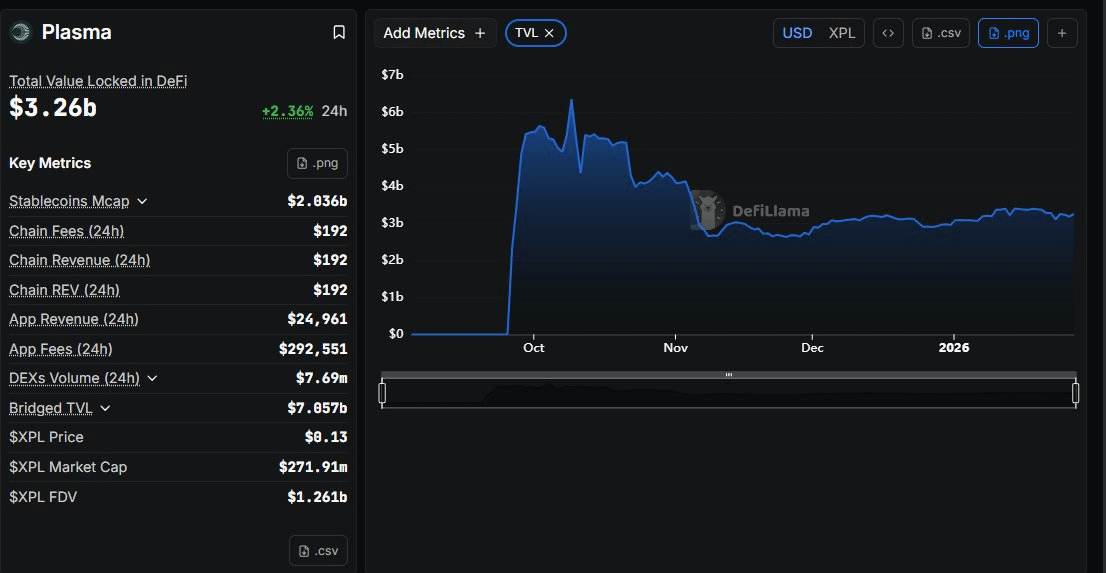Click the Chain Fees (24h) label
Screen dimensions: 1106x573
(66, 231)
